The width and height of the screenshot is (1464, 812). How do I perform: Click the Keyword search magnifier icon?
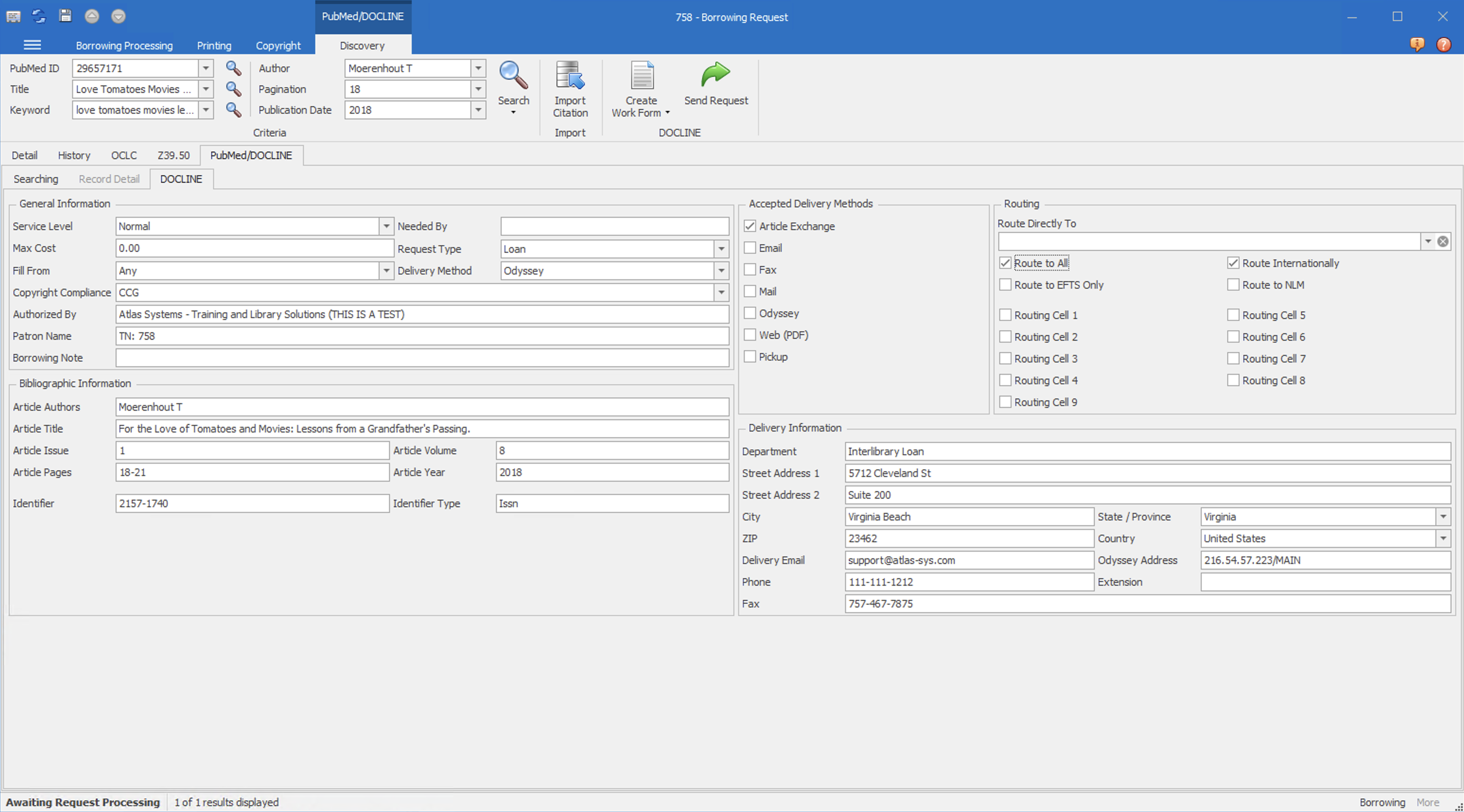(x=234, y=110)
